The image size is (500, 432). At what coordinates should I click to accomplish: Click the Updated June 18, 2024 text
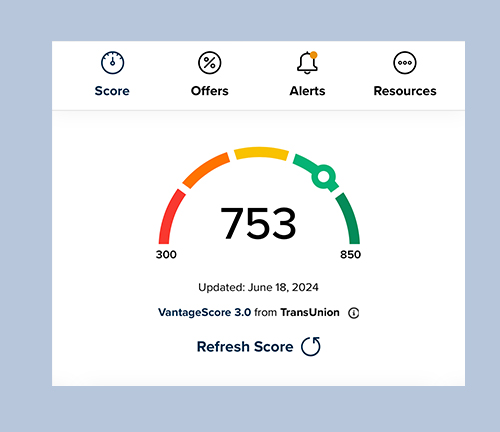point(258,287)
